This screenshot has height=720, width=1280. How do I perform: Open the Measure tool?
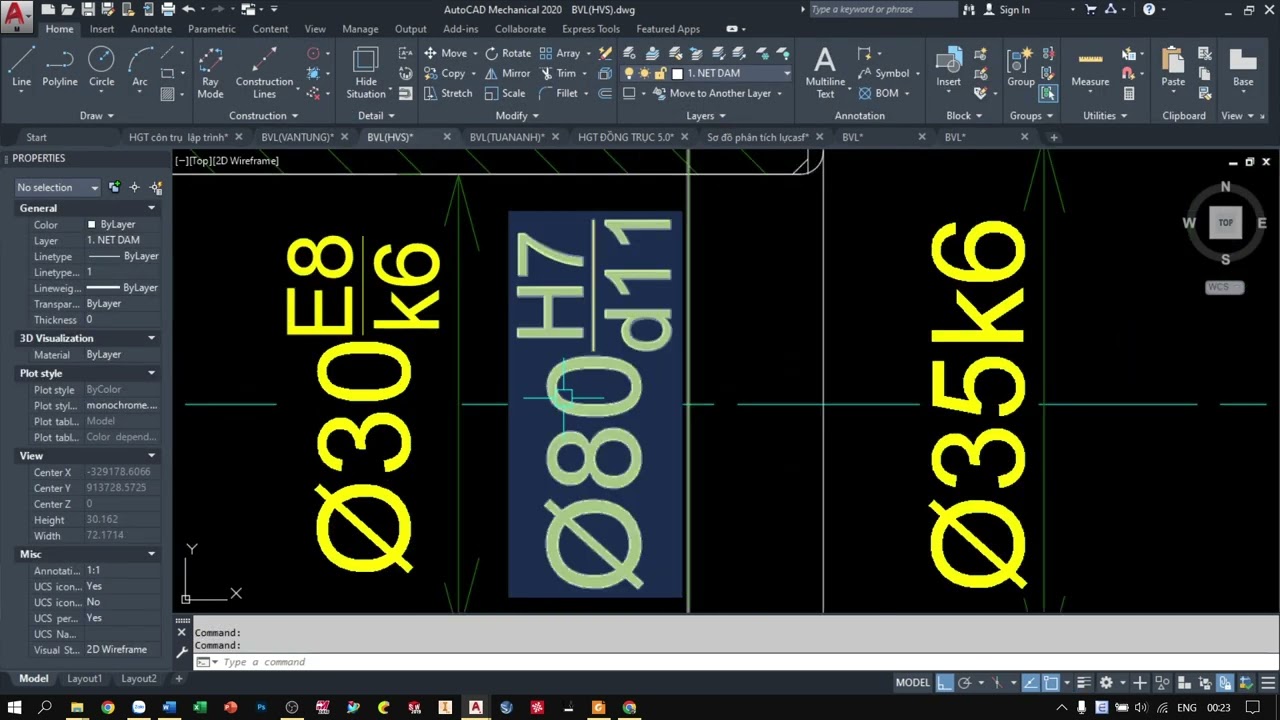click(1090, 68)
